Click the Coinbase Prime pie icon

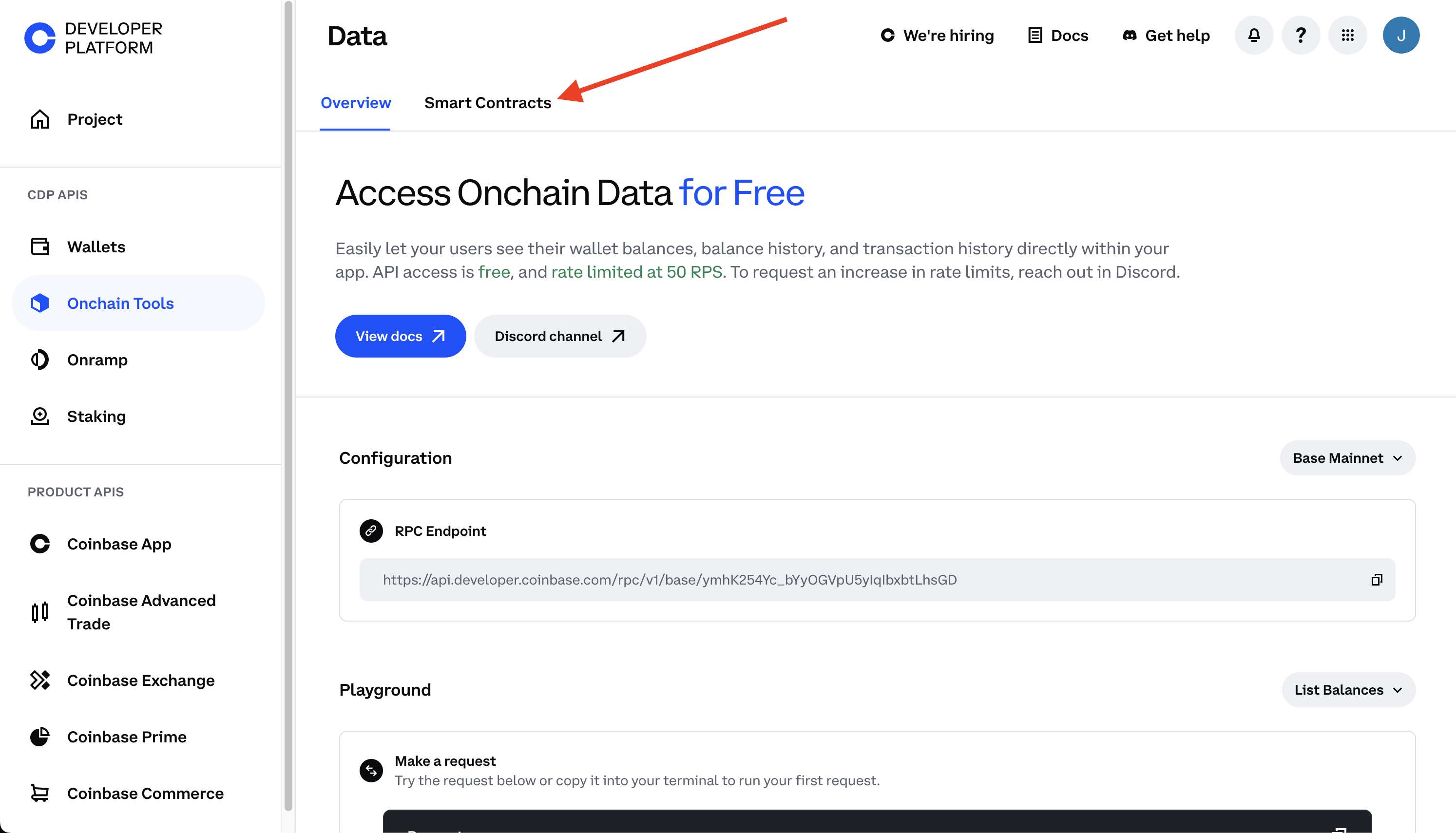39,737
